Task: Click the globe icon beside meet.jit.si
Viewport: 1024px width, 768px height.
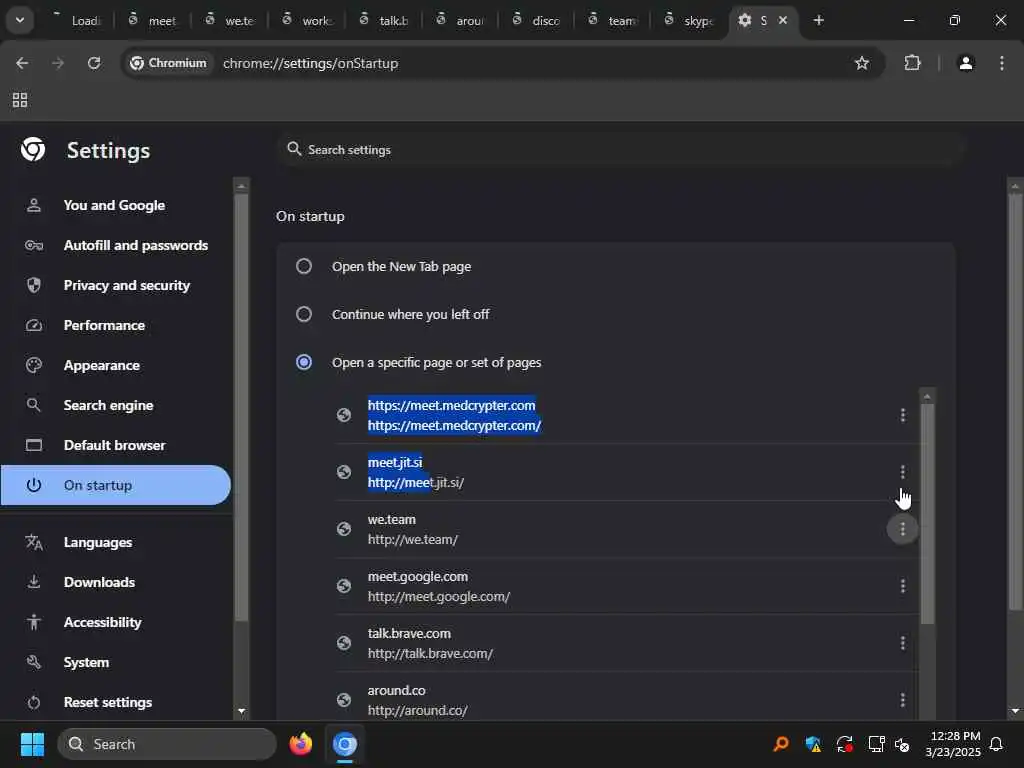Action: click(x=344, y=472)
